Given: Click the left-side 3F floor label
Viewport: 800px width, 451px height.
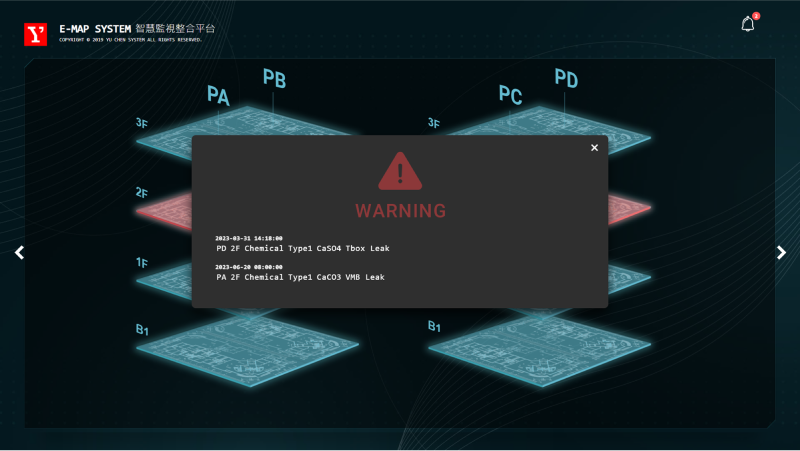Looking at the screenshot, I should tap(142, 124).
